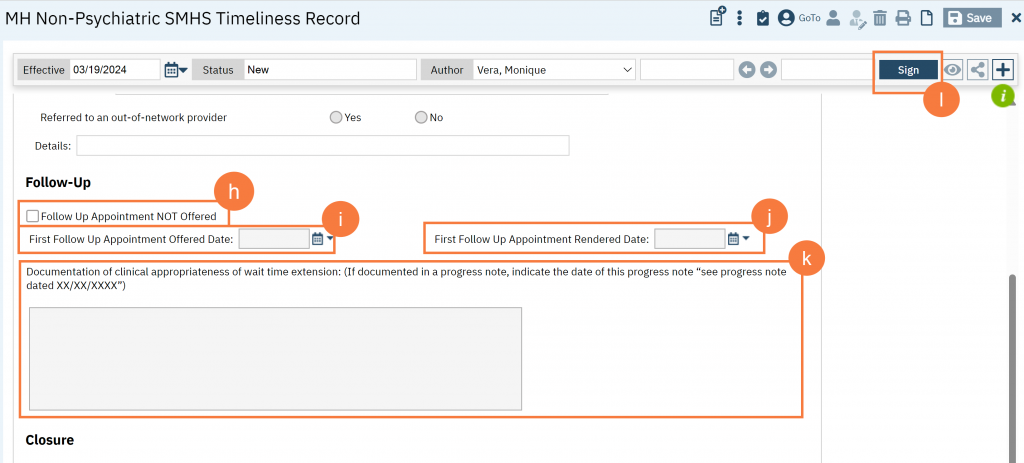The image size is (1024, 463).
Task: Open the GoTo menu
Action: (809, 18)
